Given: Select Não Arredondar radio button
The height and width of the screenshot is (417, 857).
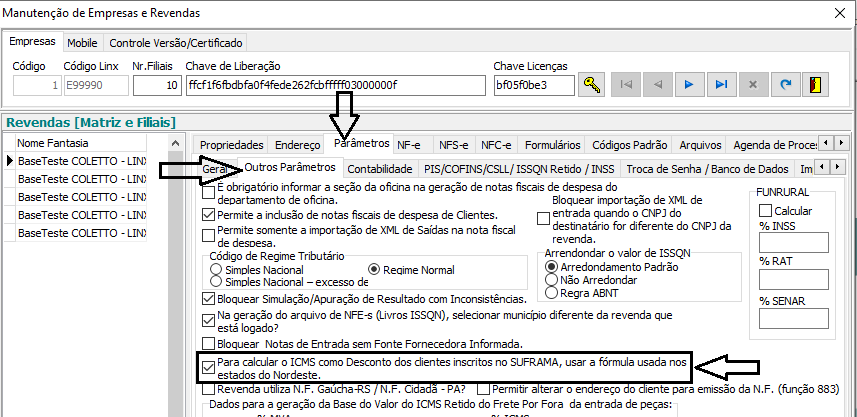Looking at the screenshot, I should coord(551,280).
